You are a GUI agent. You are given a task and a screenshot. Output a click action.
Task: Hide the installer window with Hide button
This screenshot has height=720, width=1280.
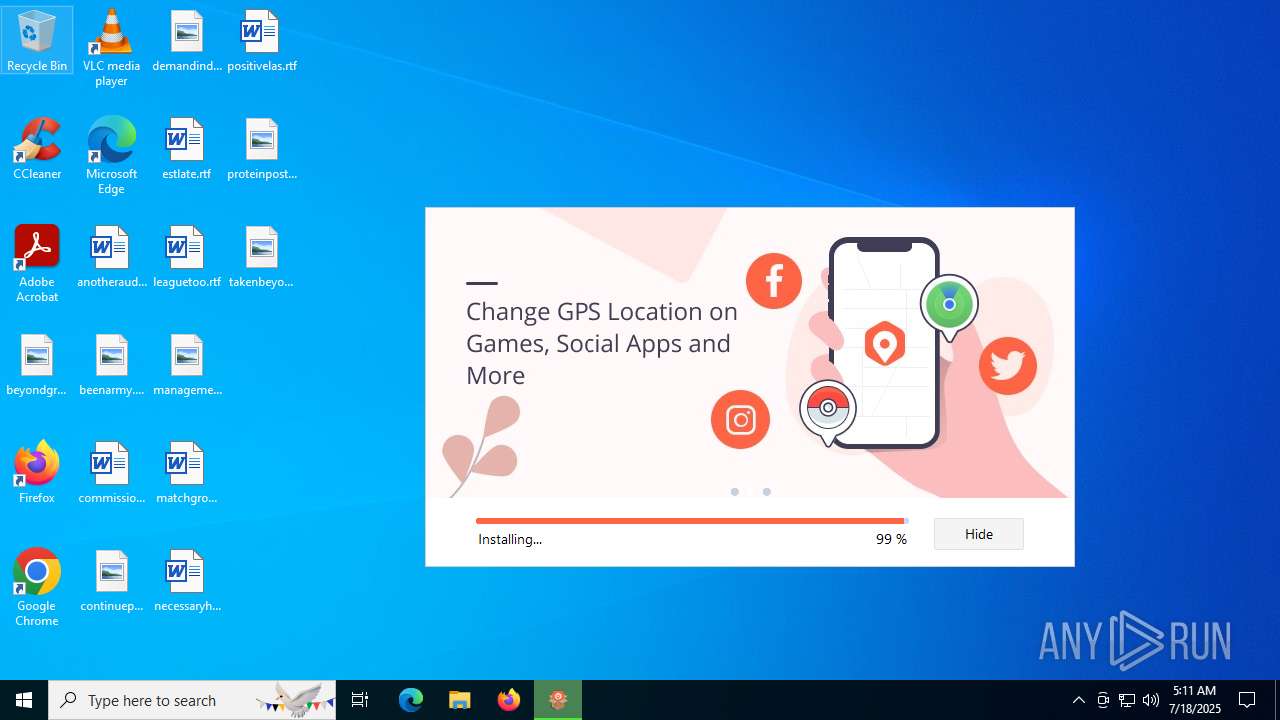[979, 534]
